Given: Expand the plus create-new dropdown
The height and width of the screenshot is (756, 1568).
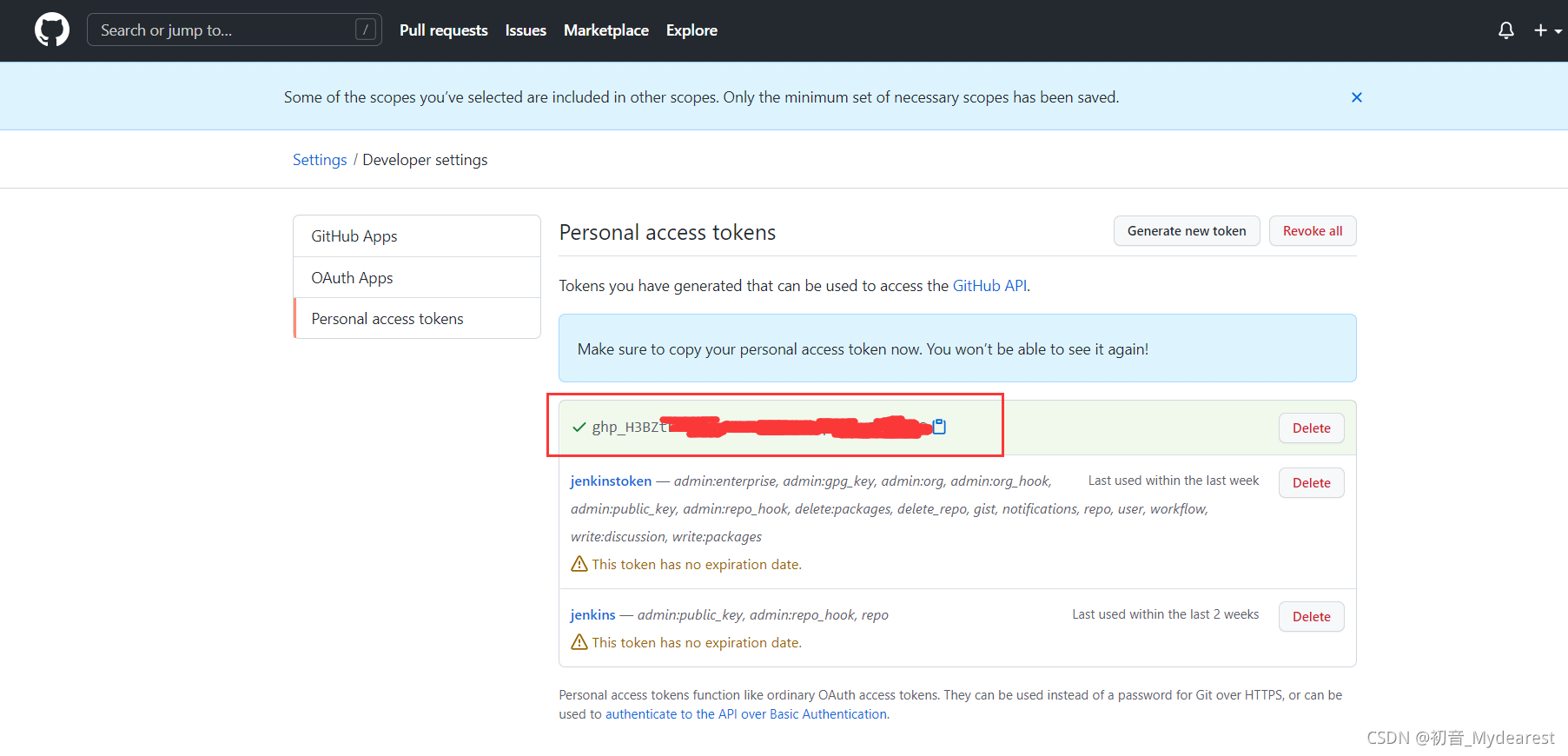Looking at the screenshot, I should click(1547, 30).
